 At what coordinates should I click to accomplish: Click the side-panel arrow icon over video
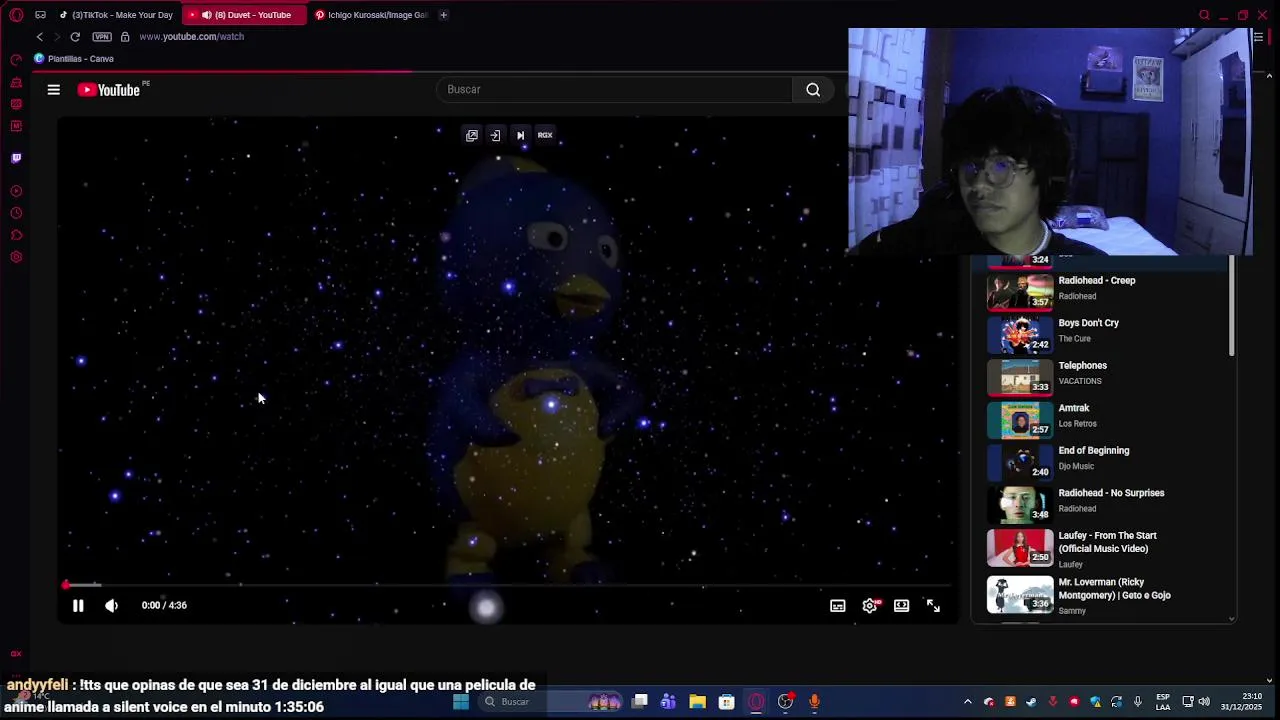pyautogui.click(x=496, y=135)
